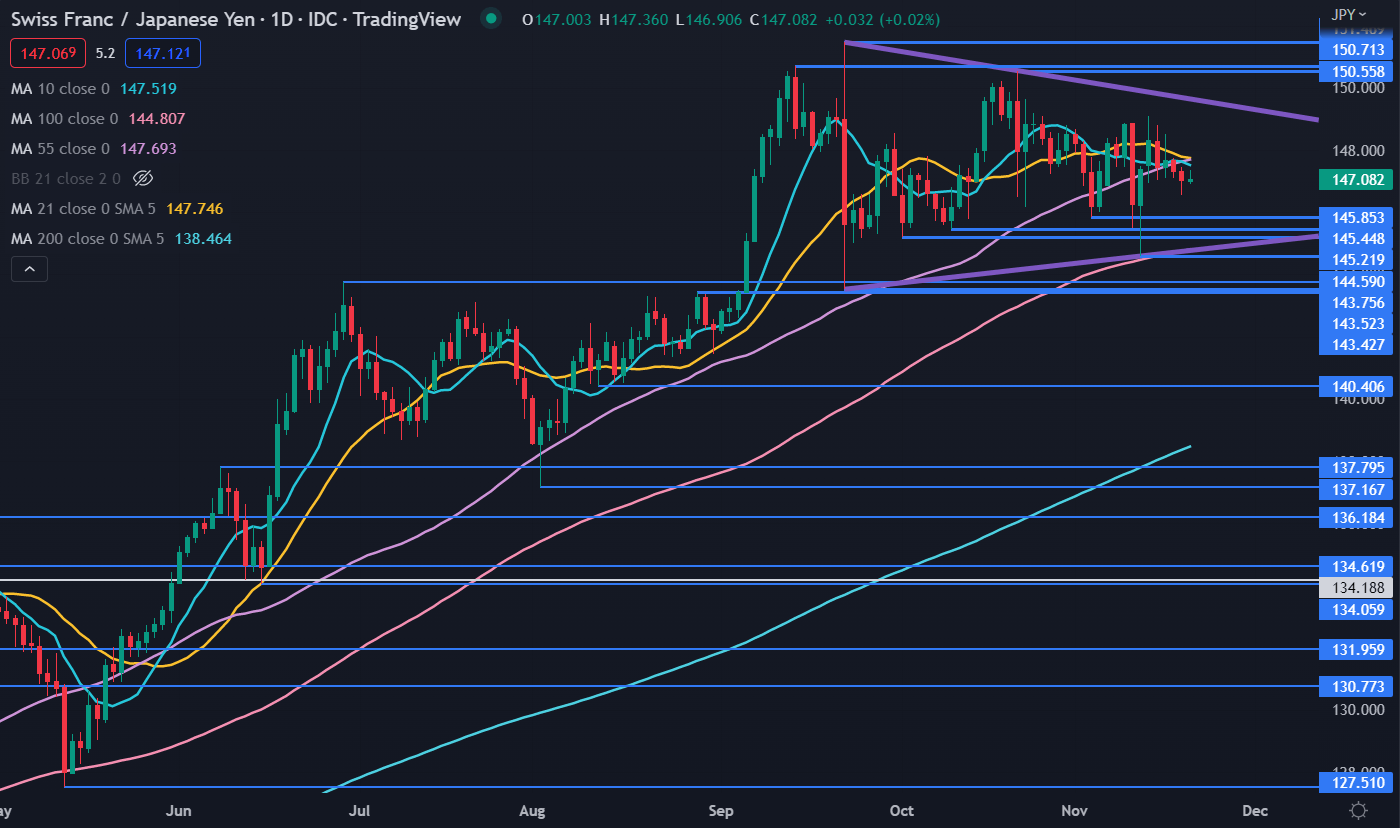This screenshot has width=1400, height=828.
Task: Click the 130.773 price label
Action: tap(1358, 686)
